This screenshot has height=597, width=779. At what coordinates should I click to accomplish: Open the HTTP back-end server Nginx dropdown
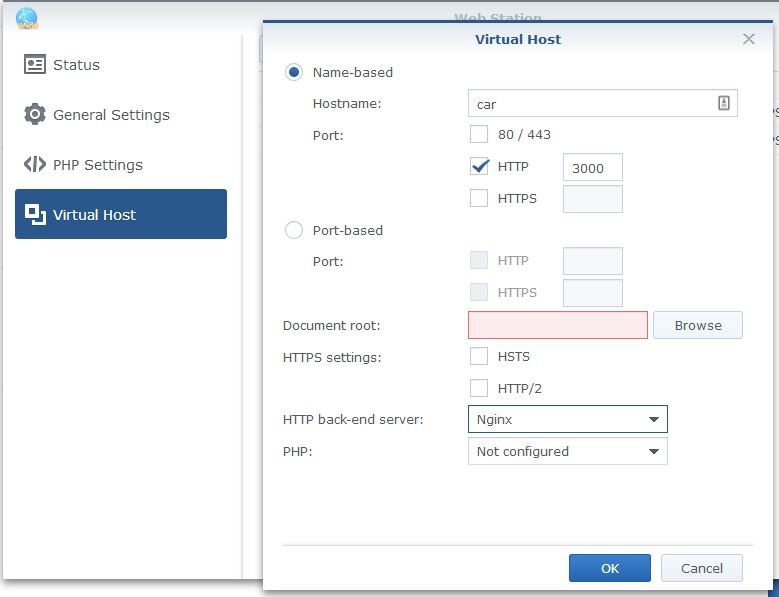point(568,419)
